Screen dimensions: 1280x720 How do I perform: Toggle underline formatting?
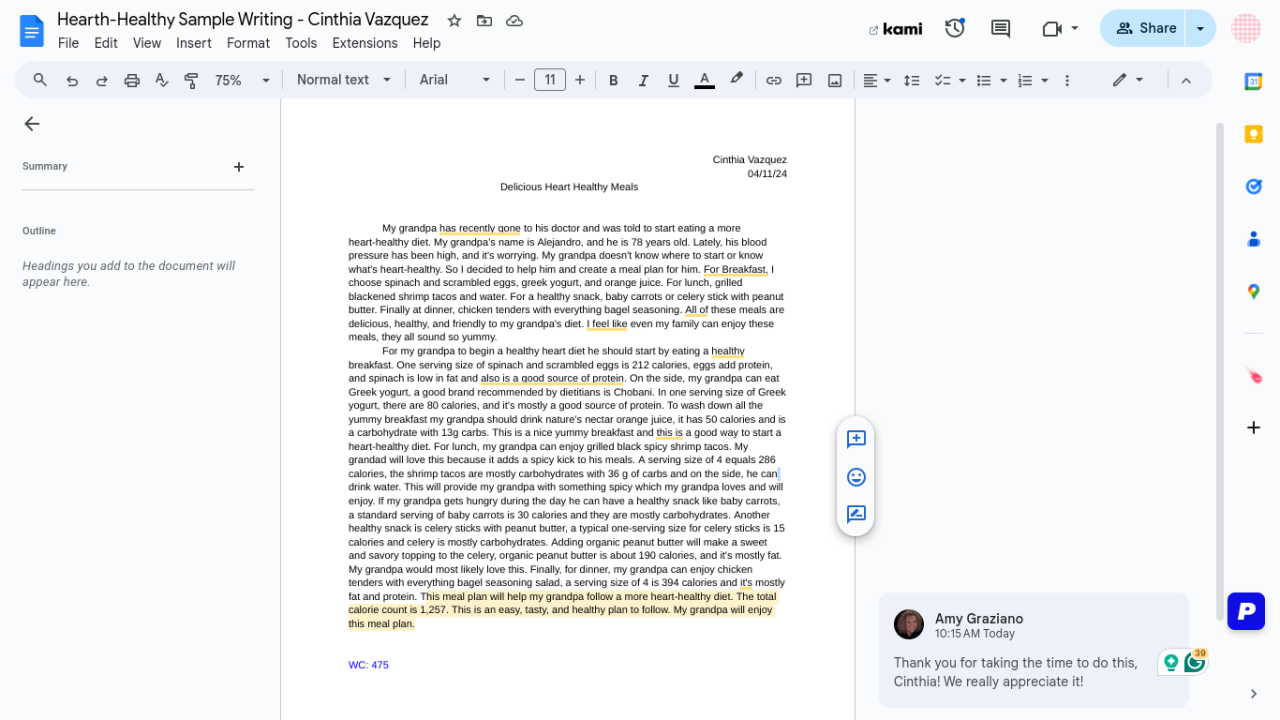coord(673,80)
